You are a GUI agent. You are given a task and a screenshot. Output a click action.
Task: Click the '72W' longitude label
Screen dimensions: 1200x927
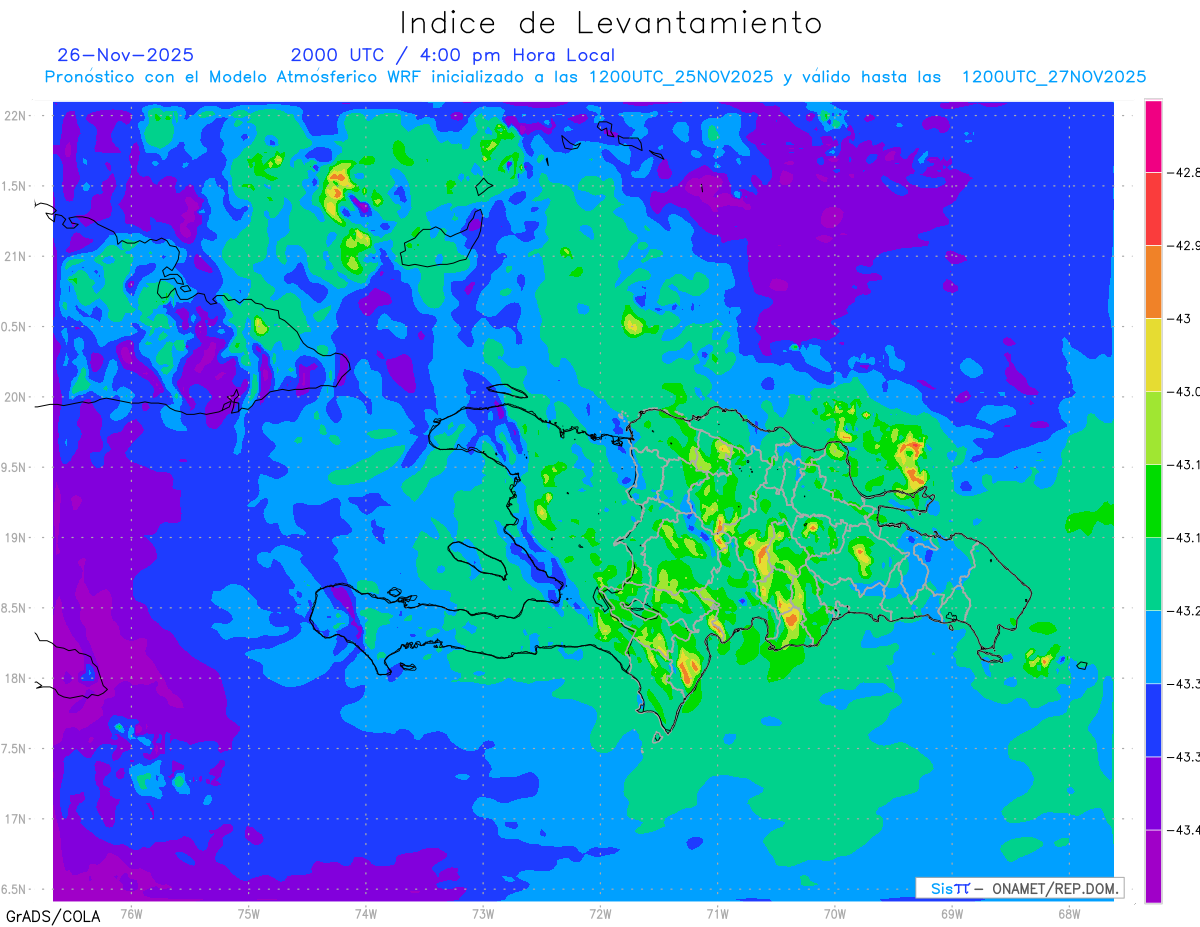600,914
